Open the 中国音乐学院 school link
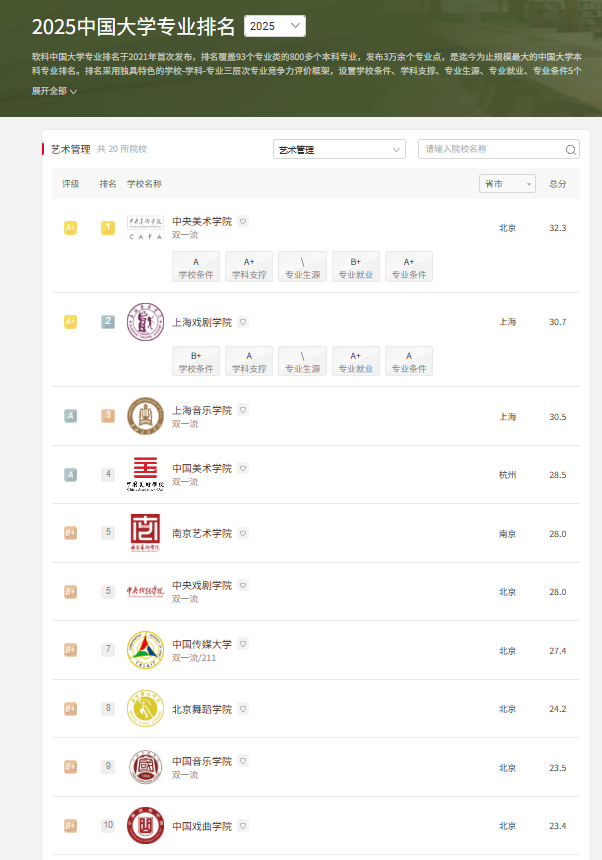602x860 pixels. click(x=202, y=761)
